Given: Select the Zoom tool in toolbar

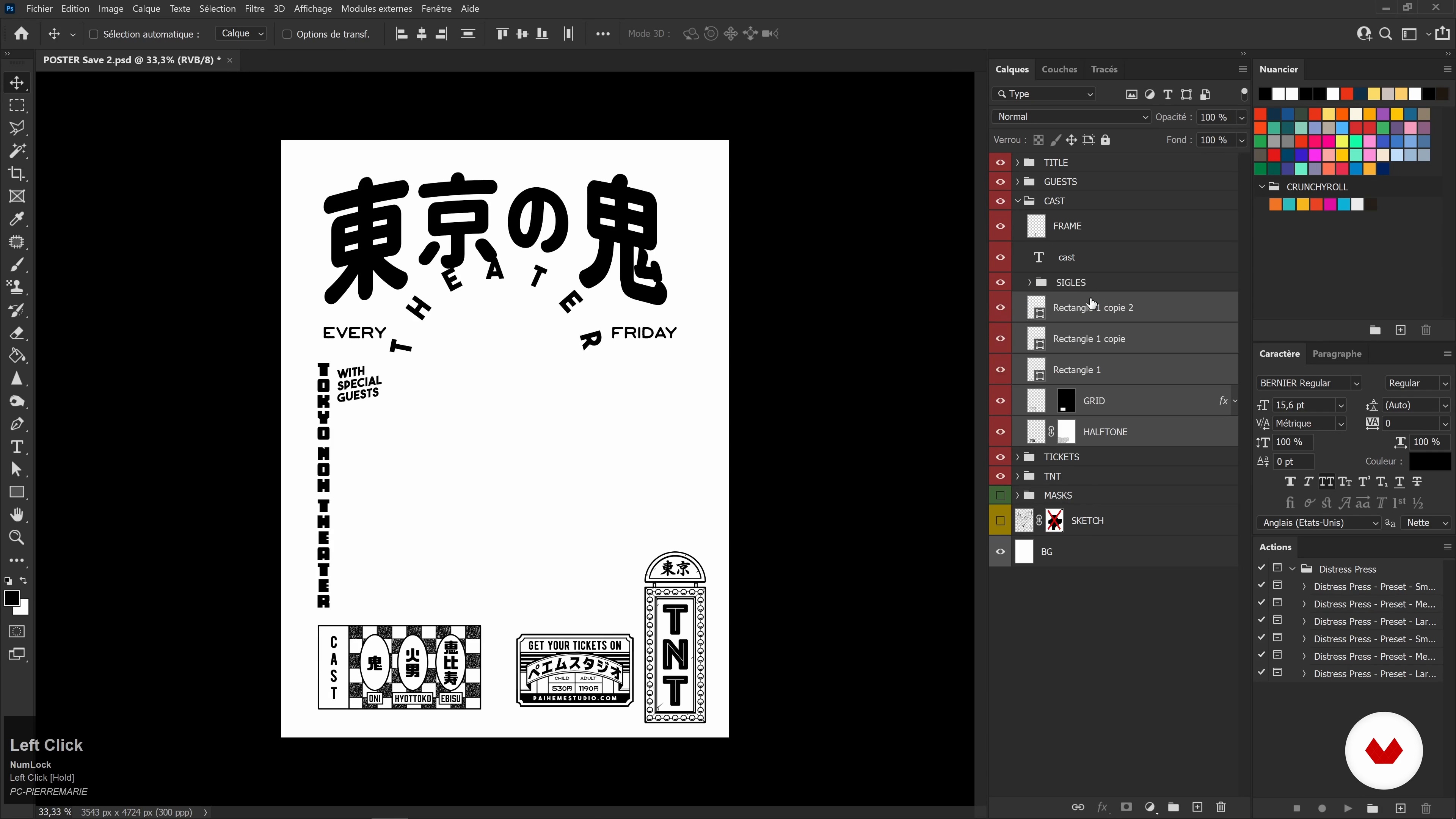Looking at the screenshot, I should pos(17,538).
